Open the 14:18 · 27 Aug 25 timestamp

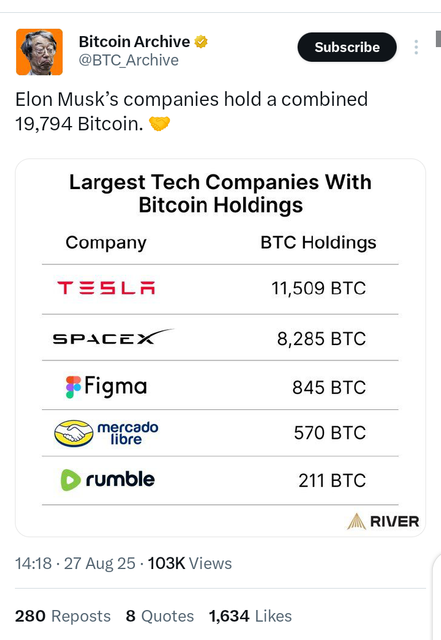(75, 564)
